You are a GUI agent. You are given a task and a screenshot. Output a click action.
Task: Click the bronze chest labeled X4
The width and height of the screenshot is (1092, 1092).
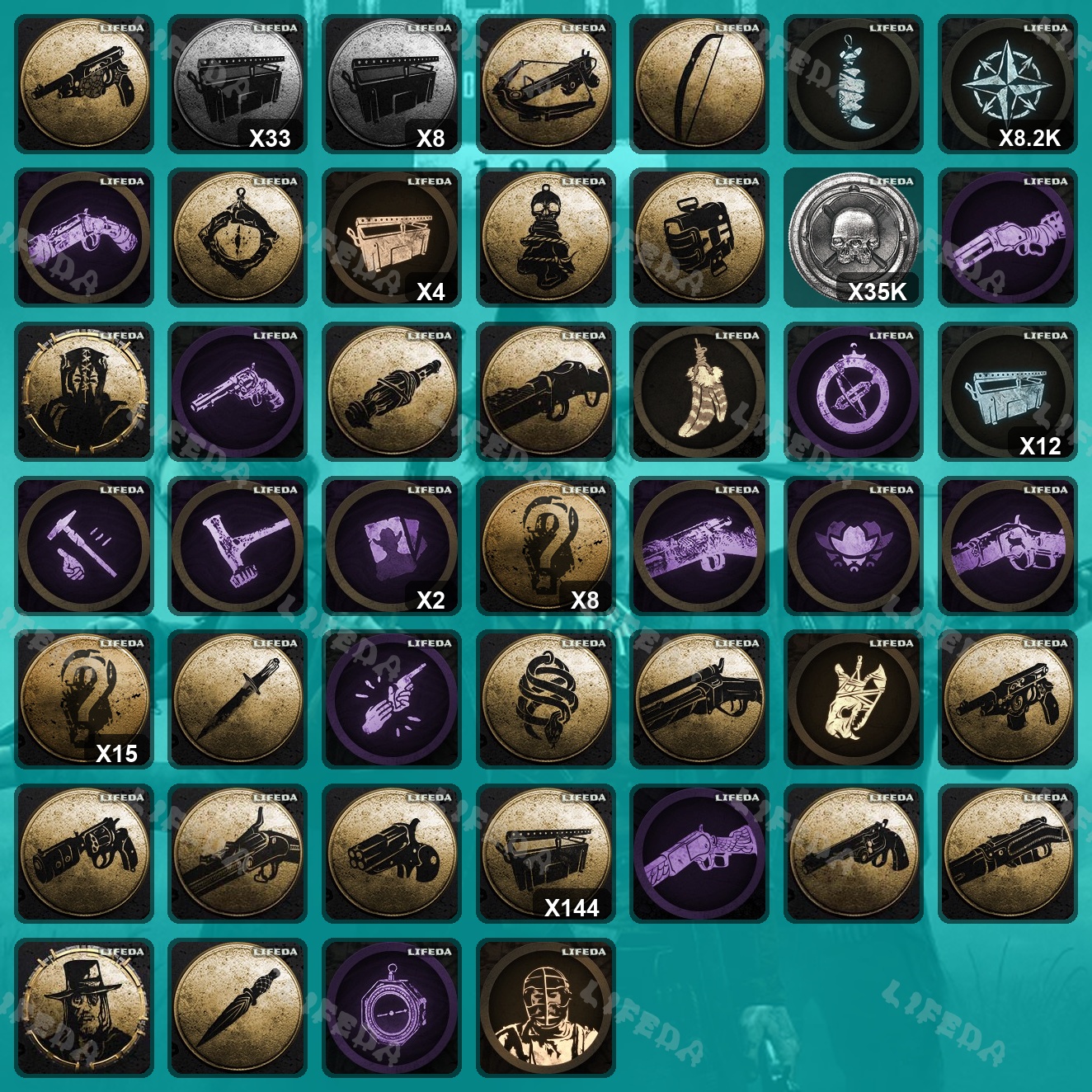point(392,238)
